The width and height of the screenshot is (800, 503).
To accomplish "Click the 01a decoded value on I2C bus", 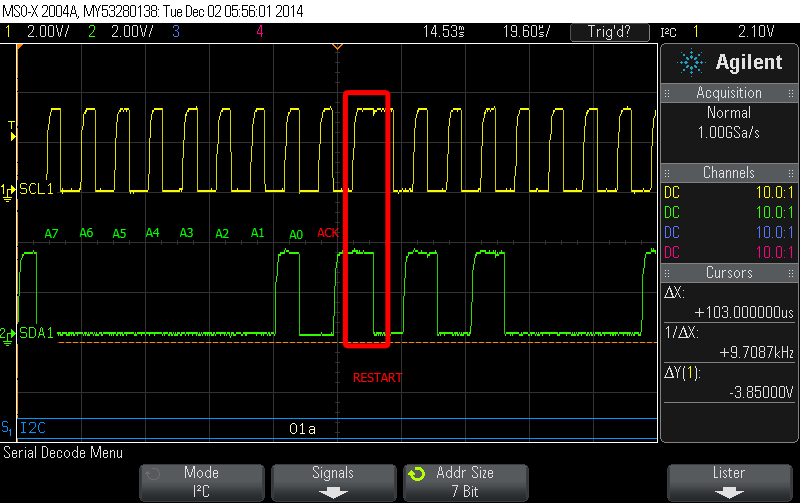I will pos(302,429).
